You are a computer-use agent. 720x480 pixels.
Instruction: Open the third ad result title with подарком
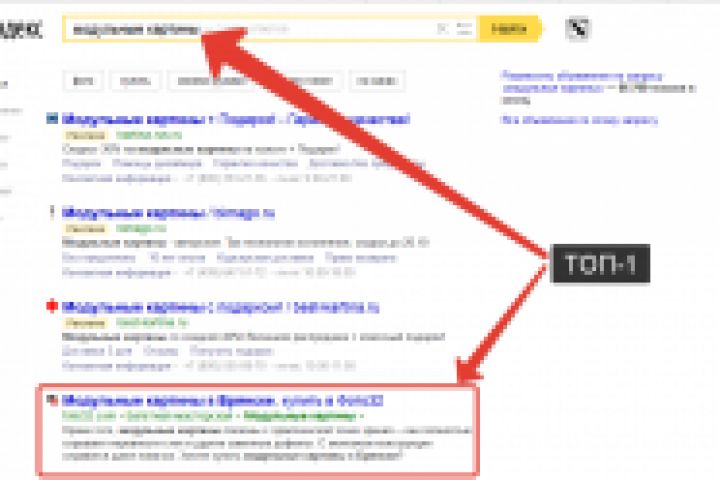[220, 306]
